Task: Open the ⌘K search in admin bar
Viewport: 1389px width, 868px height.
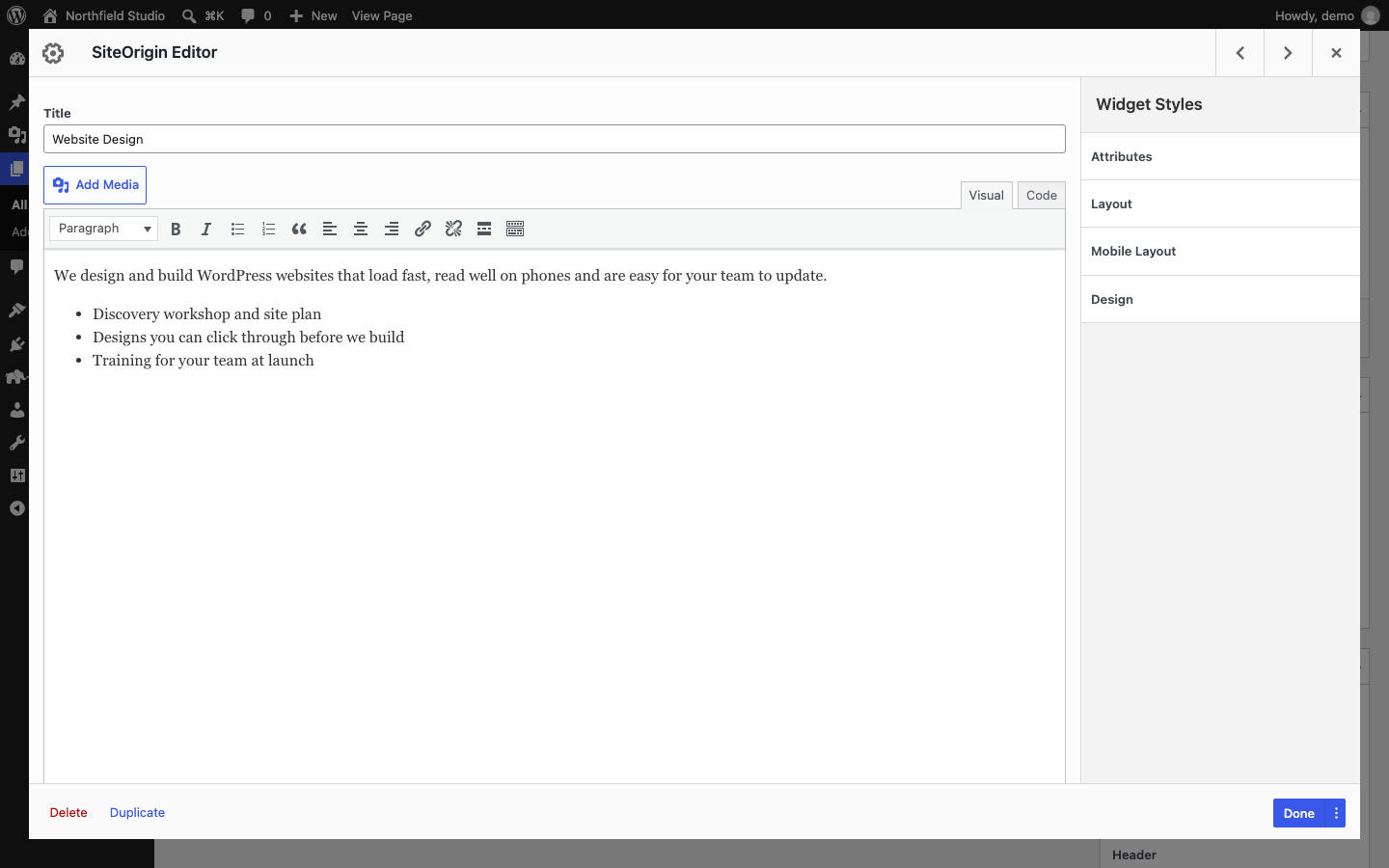Action: tap(204, 15)
